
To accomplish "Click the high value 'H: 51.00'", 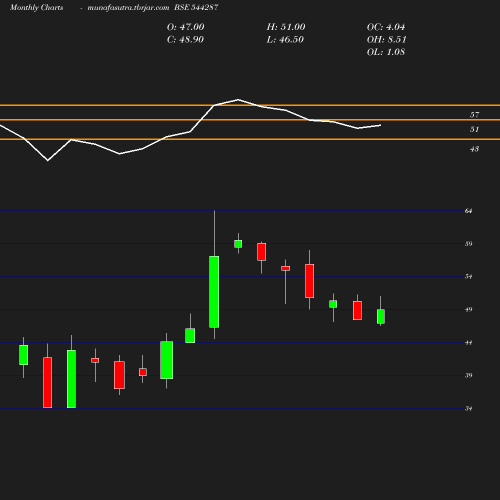I will pyautogui.click(x=286, y=27).
